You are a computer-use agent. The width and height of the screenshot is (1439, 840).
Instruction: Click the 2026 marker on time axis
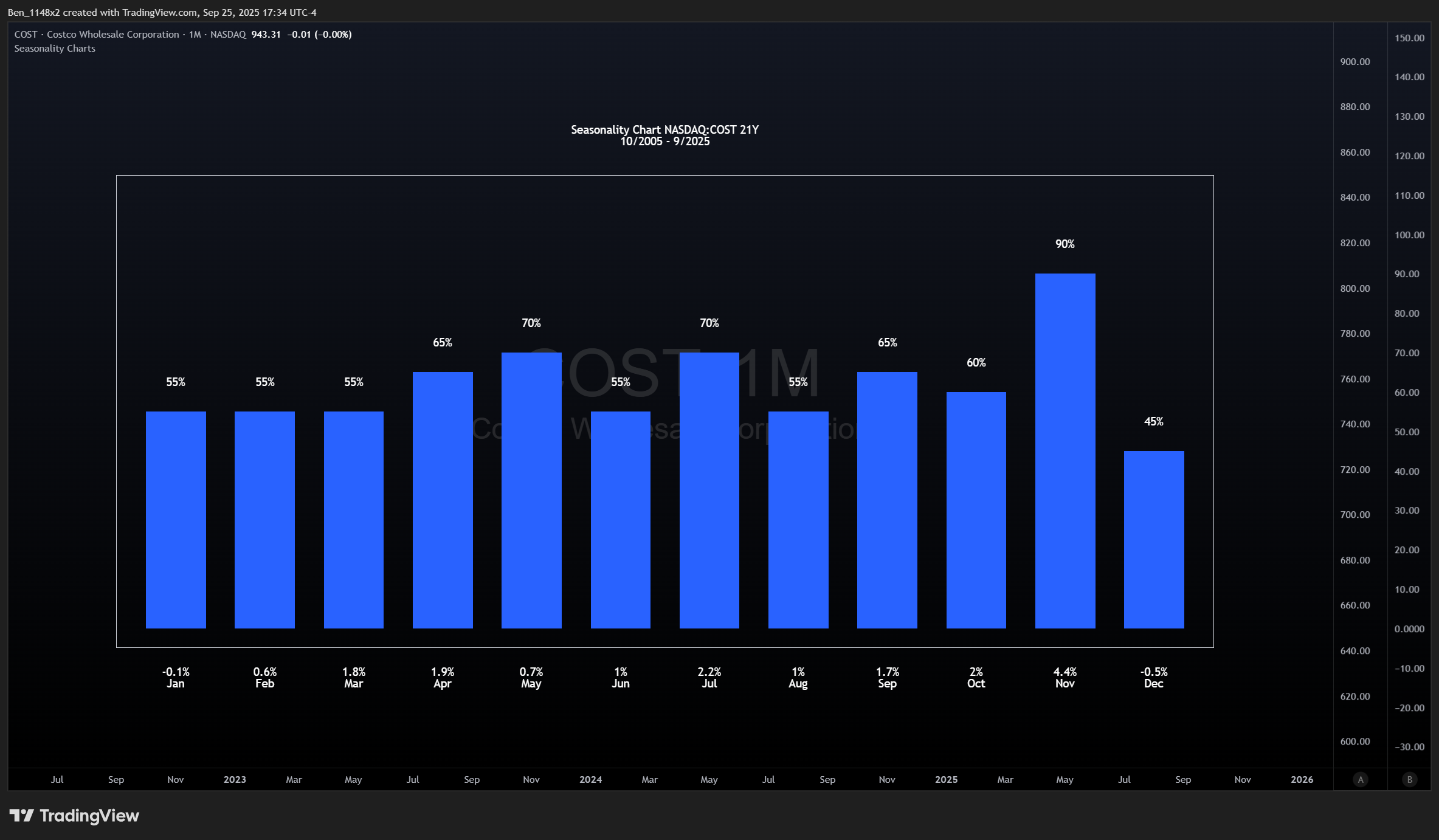[1302, 779]
